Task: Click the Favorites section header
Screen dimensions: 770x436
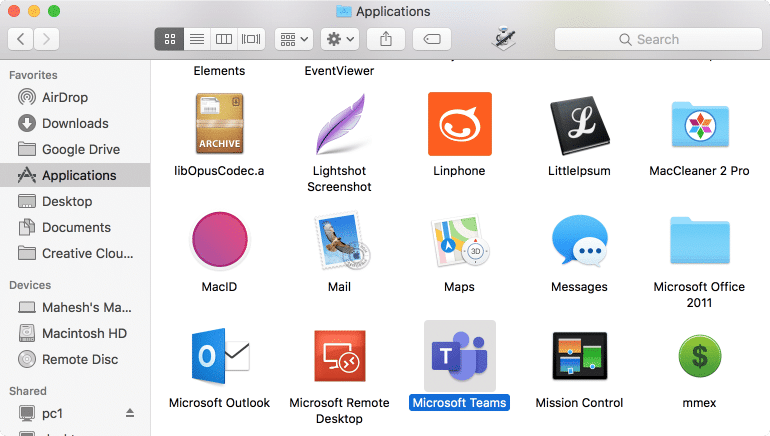Action: click(33, 75)
